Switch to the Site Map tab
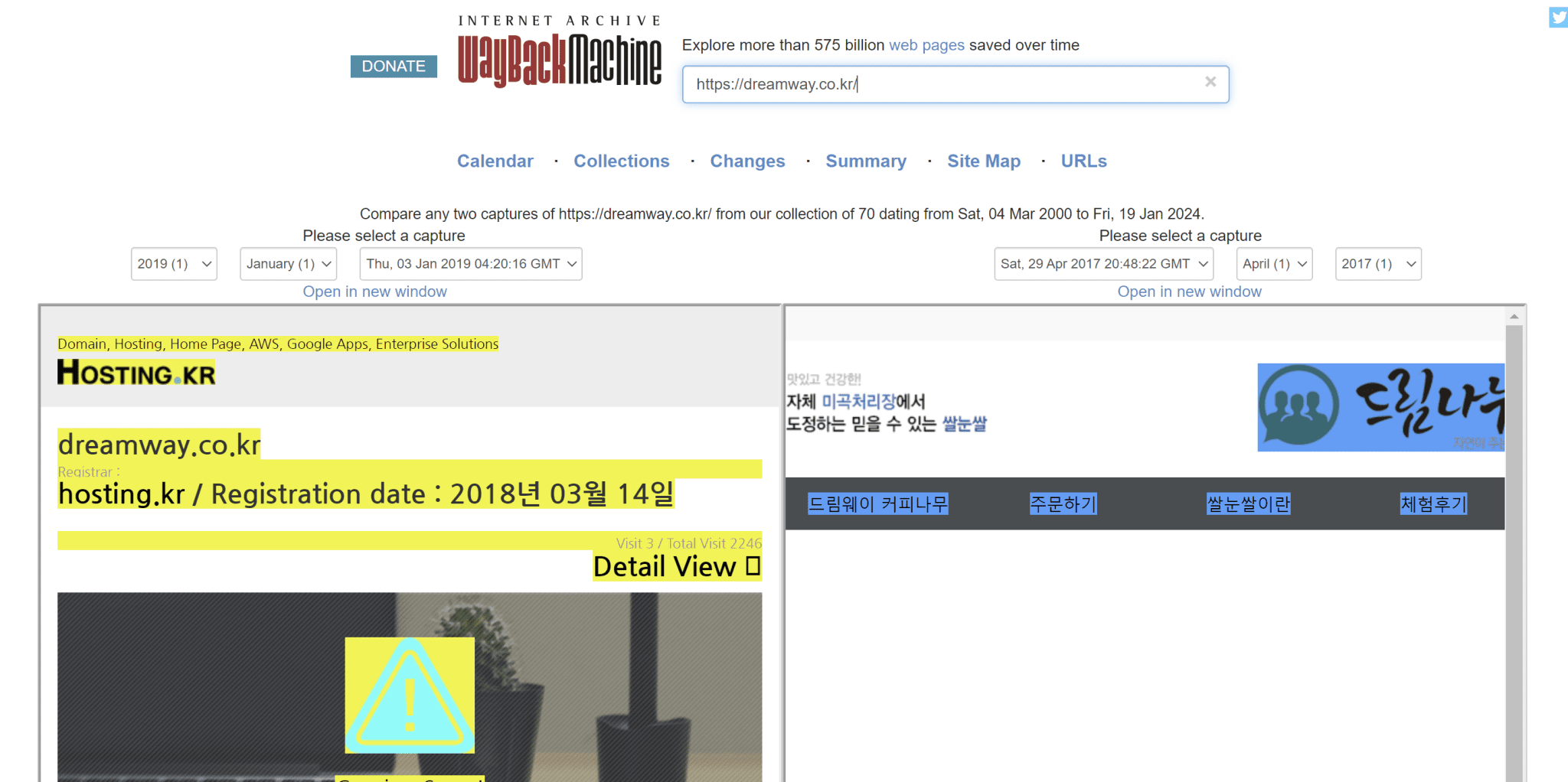Image resolution: width=1568 pixels, height=782 pixels. point(984,161)
